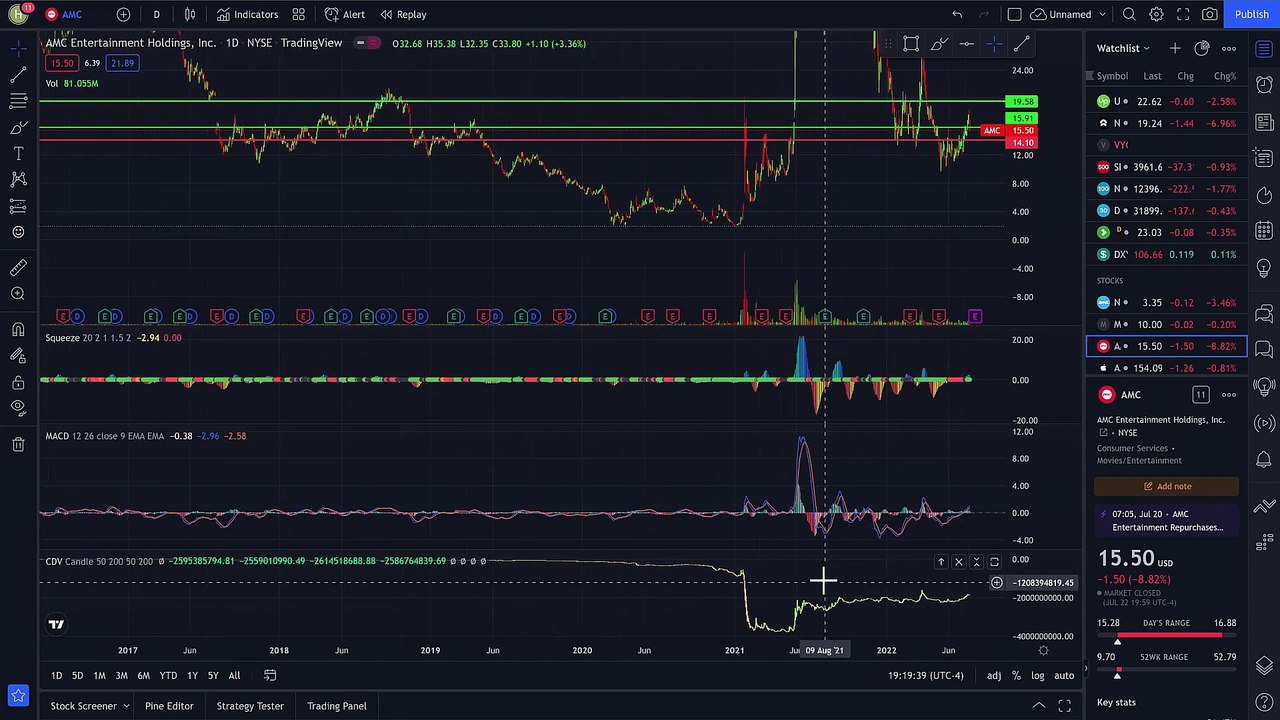Viewport: 1280px width, 720px height.
Task: Activate the zoom in tool
Action: [x=18, y=294]
